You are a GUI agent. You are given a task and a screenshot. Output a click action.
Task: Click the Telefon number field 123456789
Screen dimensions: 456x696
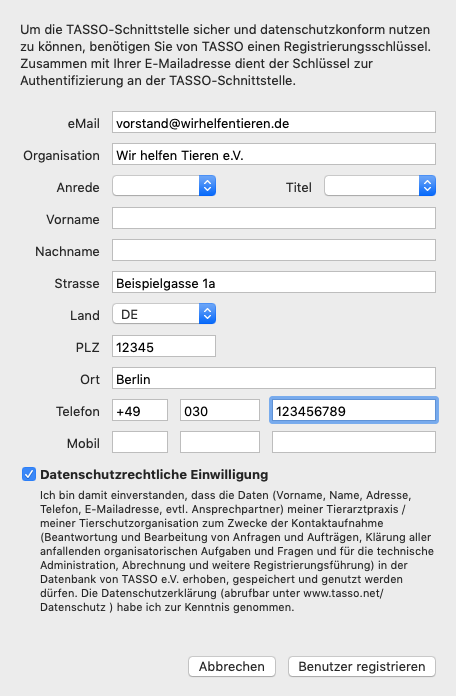[354, 410]
